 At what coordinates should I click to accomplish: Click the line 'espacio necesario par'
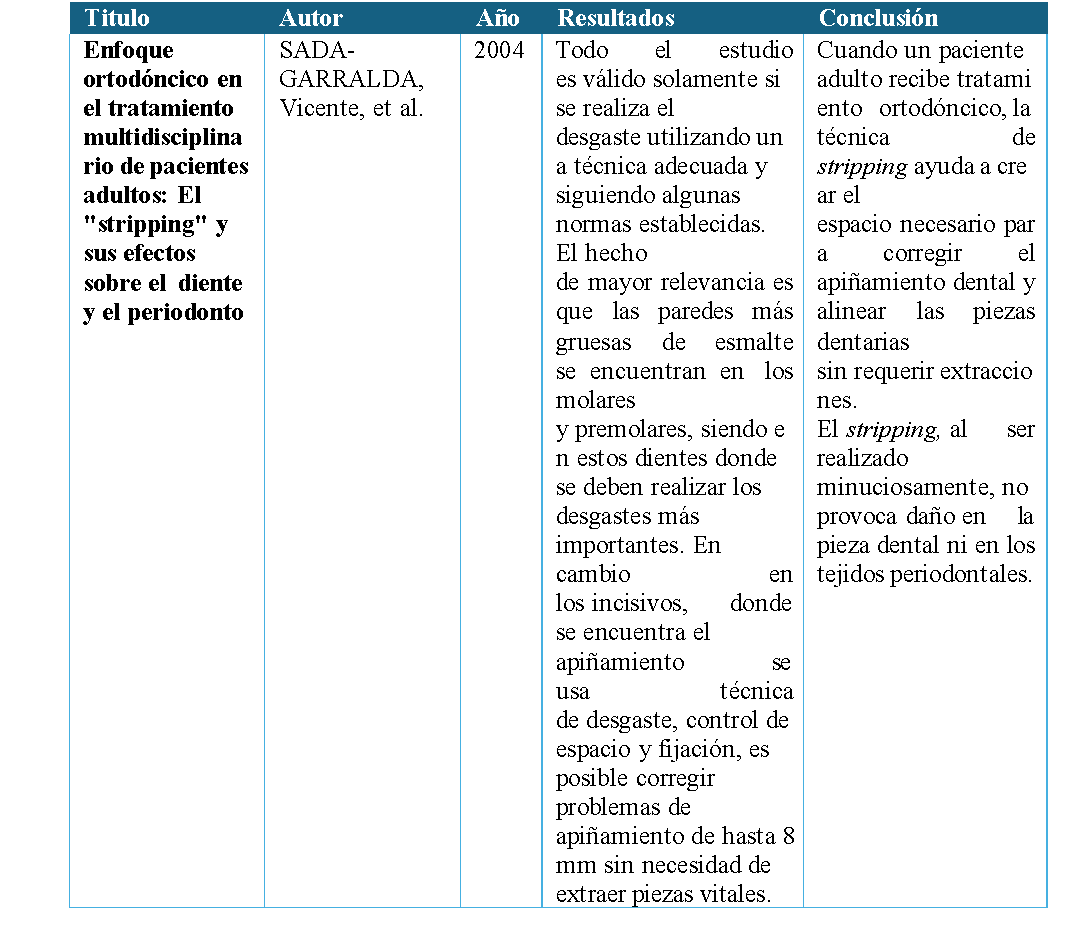click(926, 225)
